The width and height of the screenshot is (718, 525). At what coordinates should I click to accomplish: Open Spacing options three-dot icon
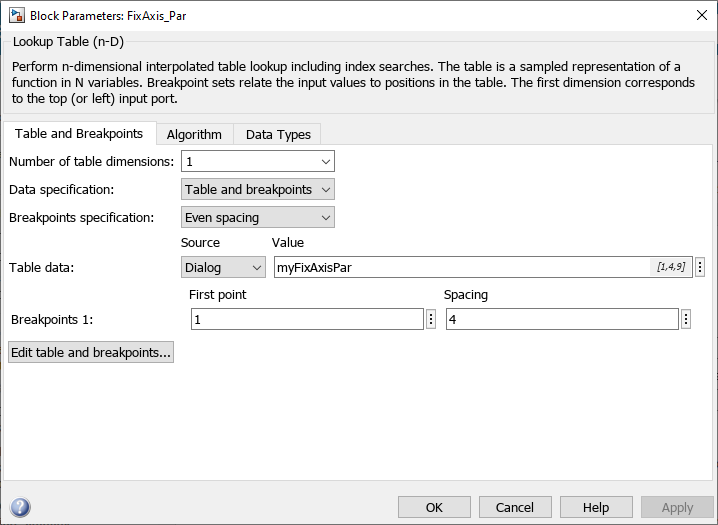click(686, 319)
